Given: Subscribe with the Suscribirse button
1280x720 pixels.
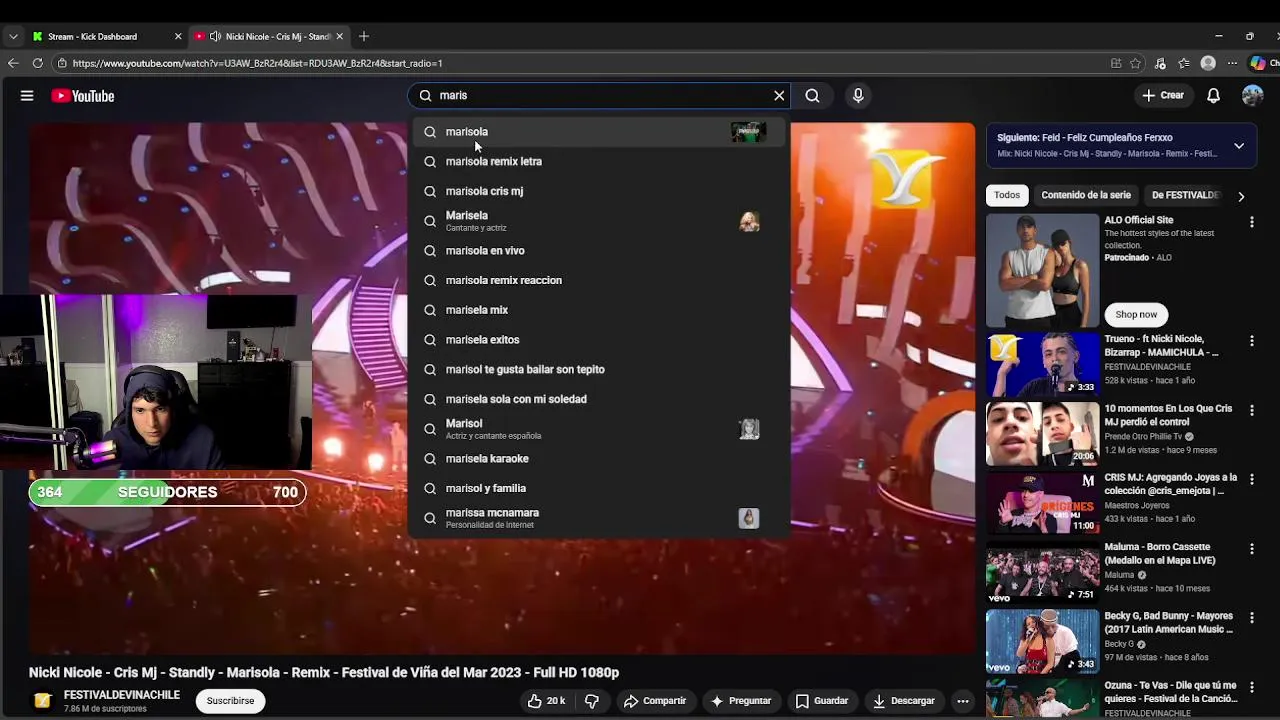Looking at the screenshot, I should [230, 701].
